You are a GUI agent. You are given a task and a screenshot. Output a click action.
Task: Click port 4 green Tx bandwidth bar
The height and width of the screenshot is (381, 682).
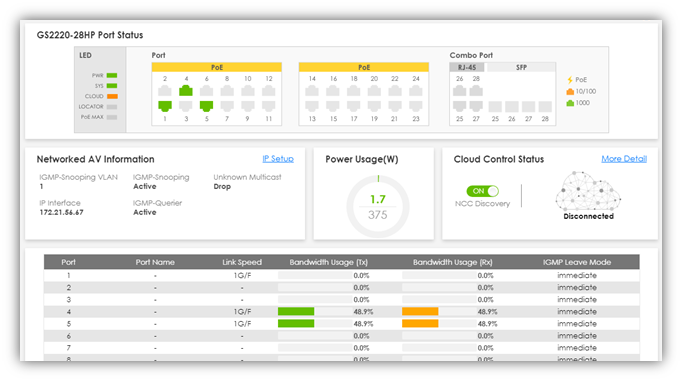coord(296,311)
